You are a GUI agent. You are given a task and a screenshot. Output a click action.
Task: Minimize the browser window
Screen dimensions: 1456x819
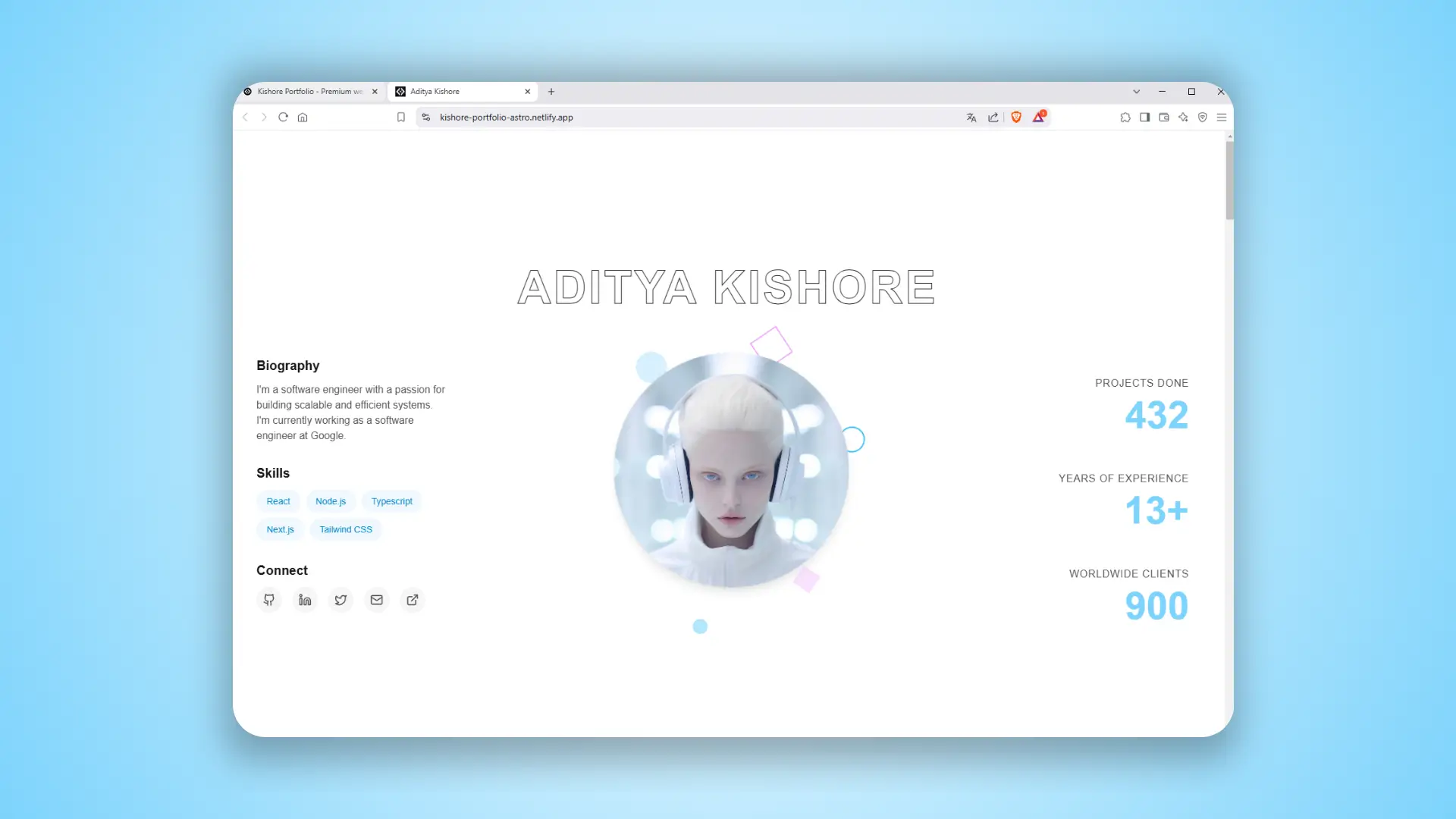(1162, 92)
